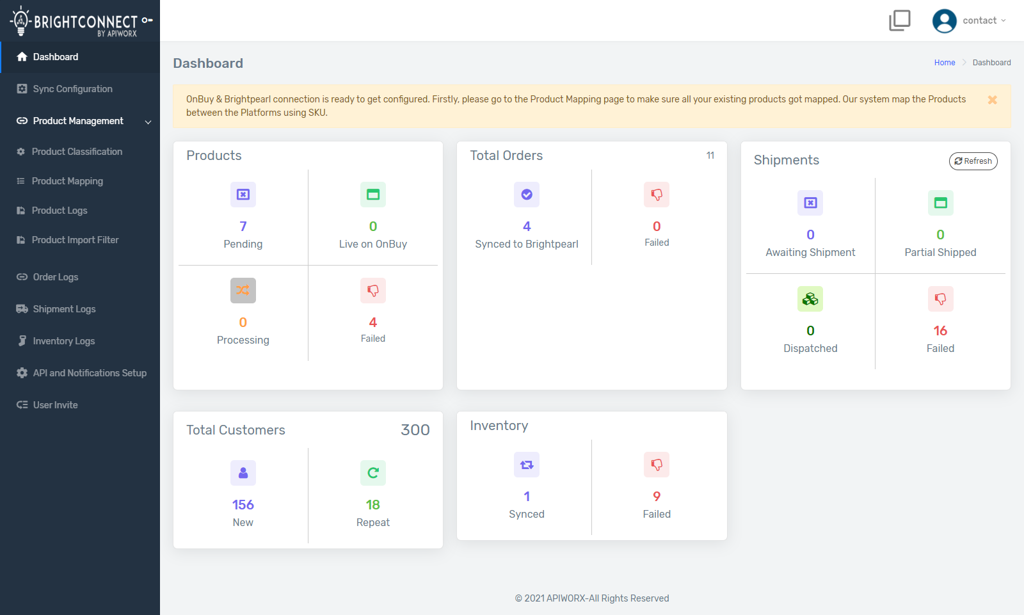The image size is (1024, 615).
Task: Collapse the Product Management chevron
Action: click(148, 120)
